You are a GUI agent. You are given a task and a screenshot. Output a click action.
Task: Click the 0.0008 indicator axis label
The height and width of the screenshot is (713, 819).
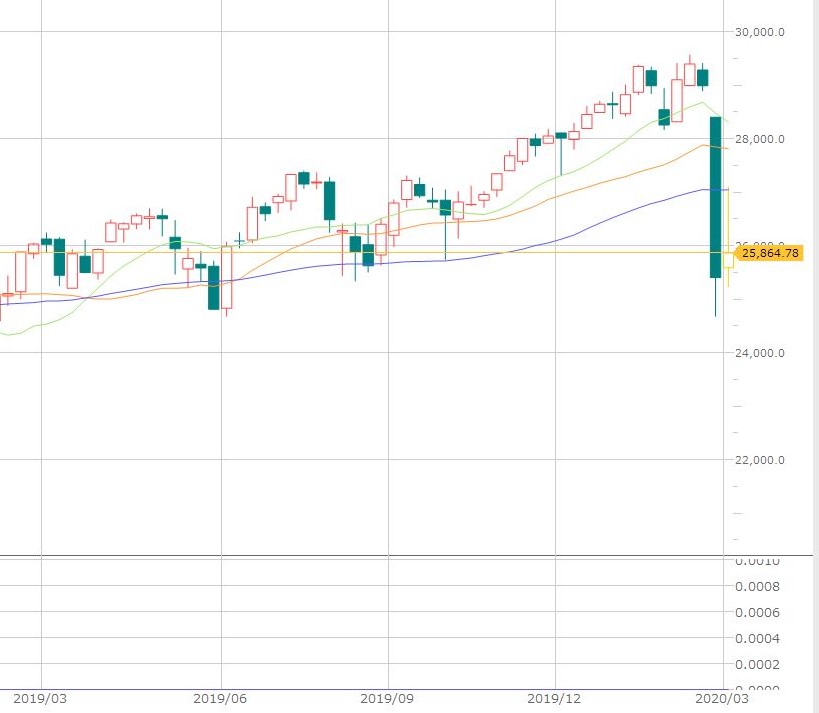click(757, 587)
